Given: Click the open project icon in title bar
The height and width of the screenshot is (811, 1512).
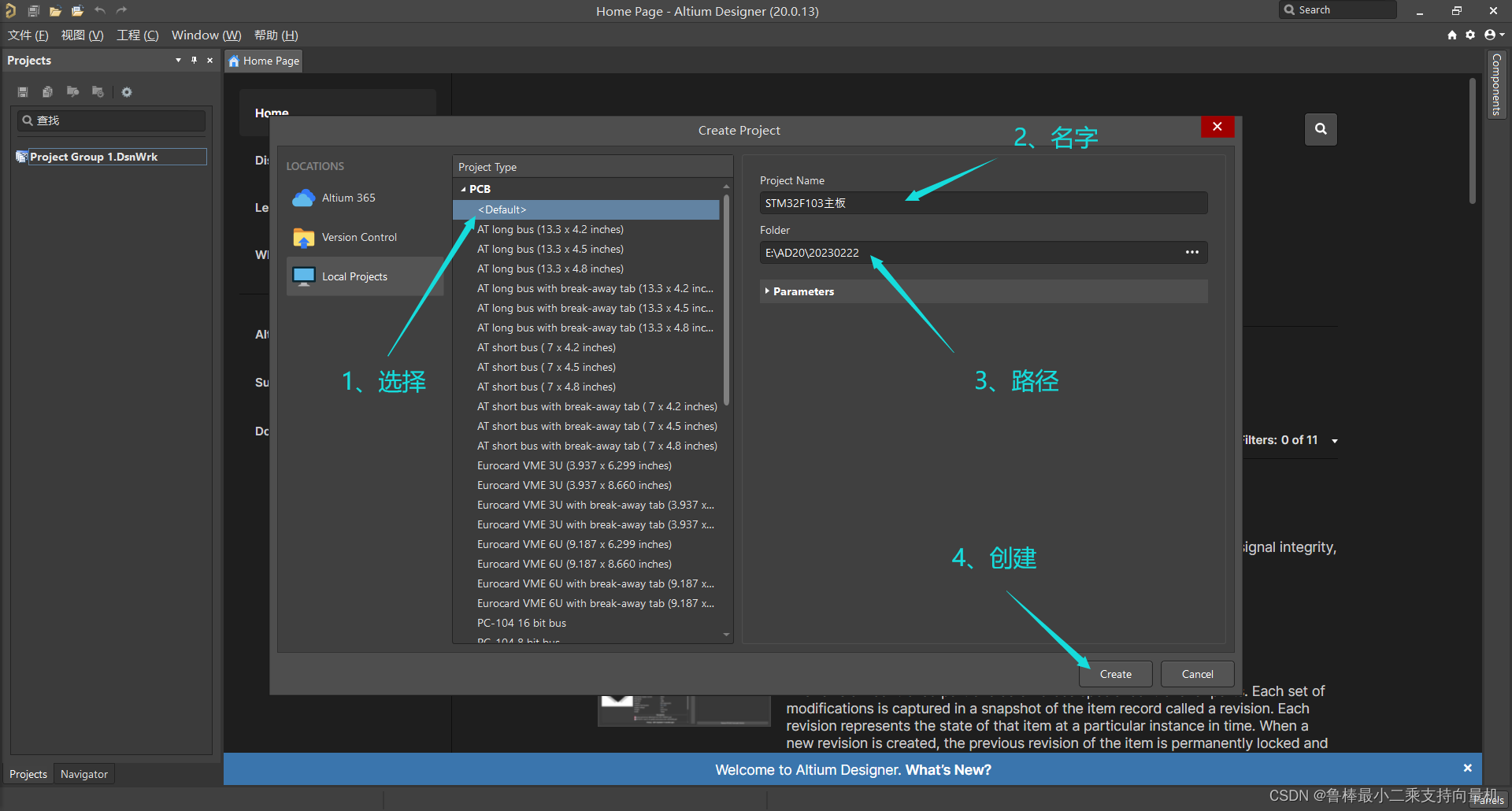Looking at the screenshot, I should tap(77, 11).
